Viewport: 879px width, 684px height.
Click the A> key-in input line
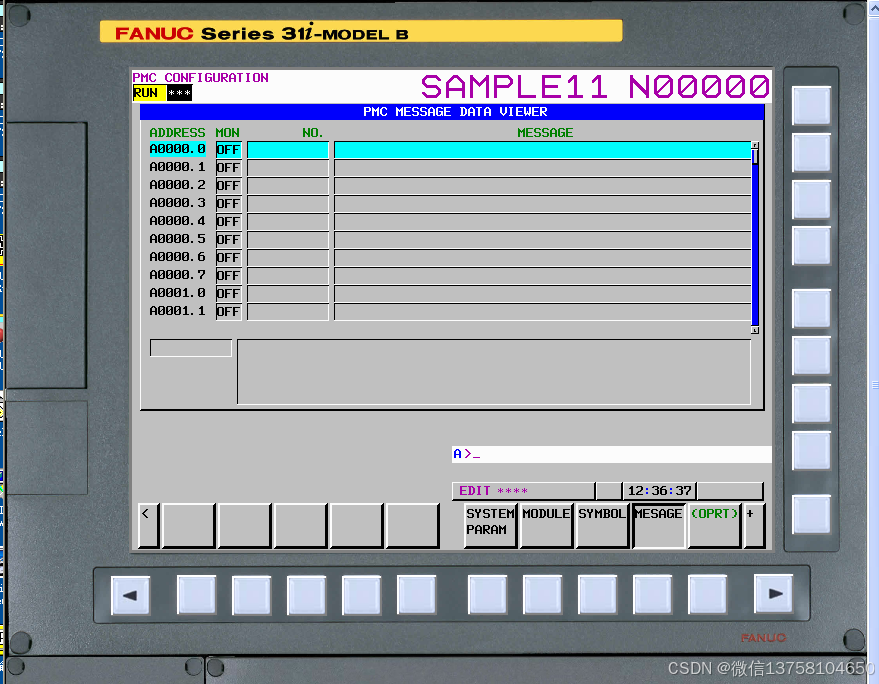pos(612,454)
